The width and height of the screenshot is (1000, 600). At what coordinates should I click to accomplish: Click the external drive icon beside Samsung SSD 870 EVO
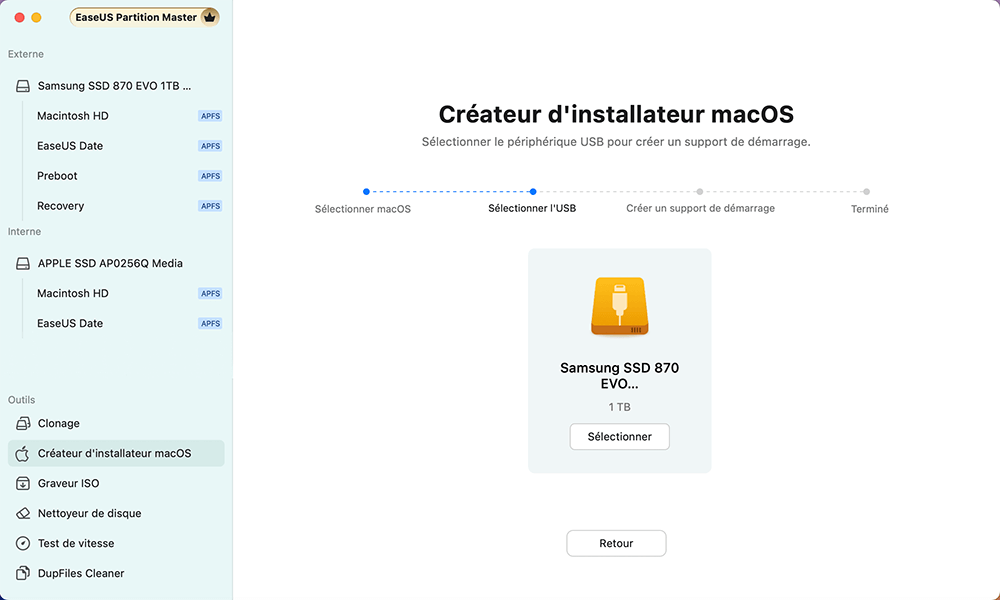21,85
